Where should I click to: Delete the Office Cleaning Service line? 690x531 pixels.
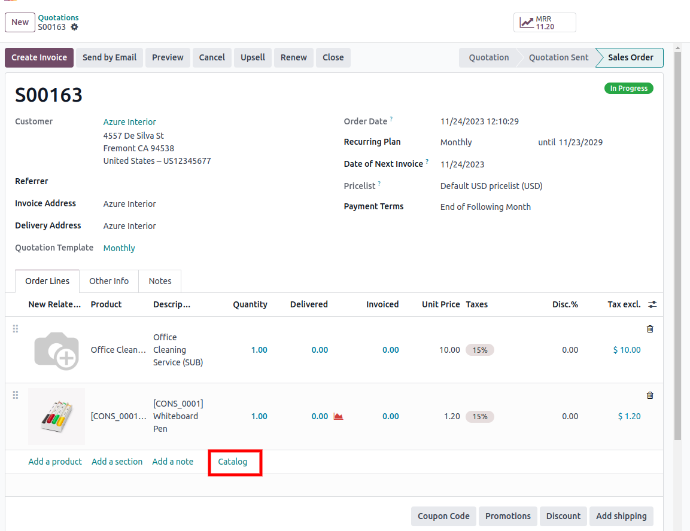pyautogui.click(x=650, y=329)
